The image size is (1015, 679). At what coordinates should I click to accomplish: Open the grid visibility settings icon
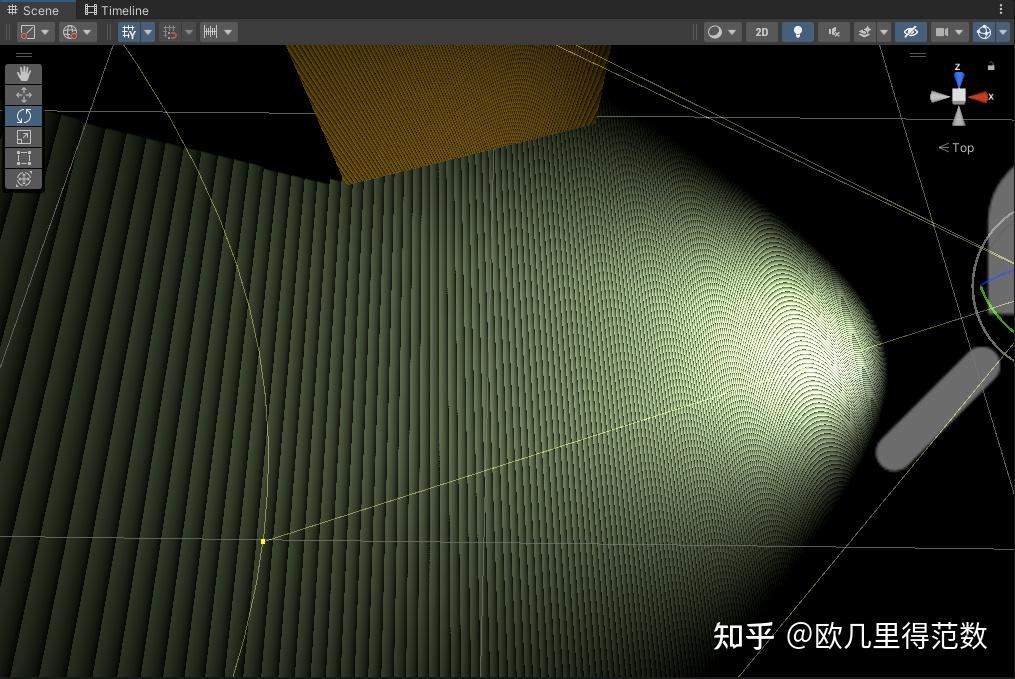pyautogui.click(x=128, y=31)
